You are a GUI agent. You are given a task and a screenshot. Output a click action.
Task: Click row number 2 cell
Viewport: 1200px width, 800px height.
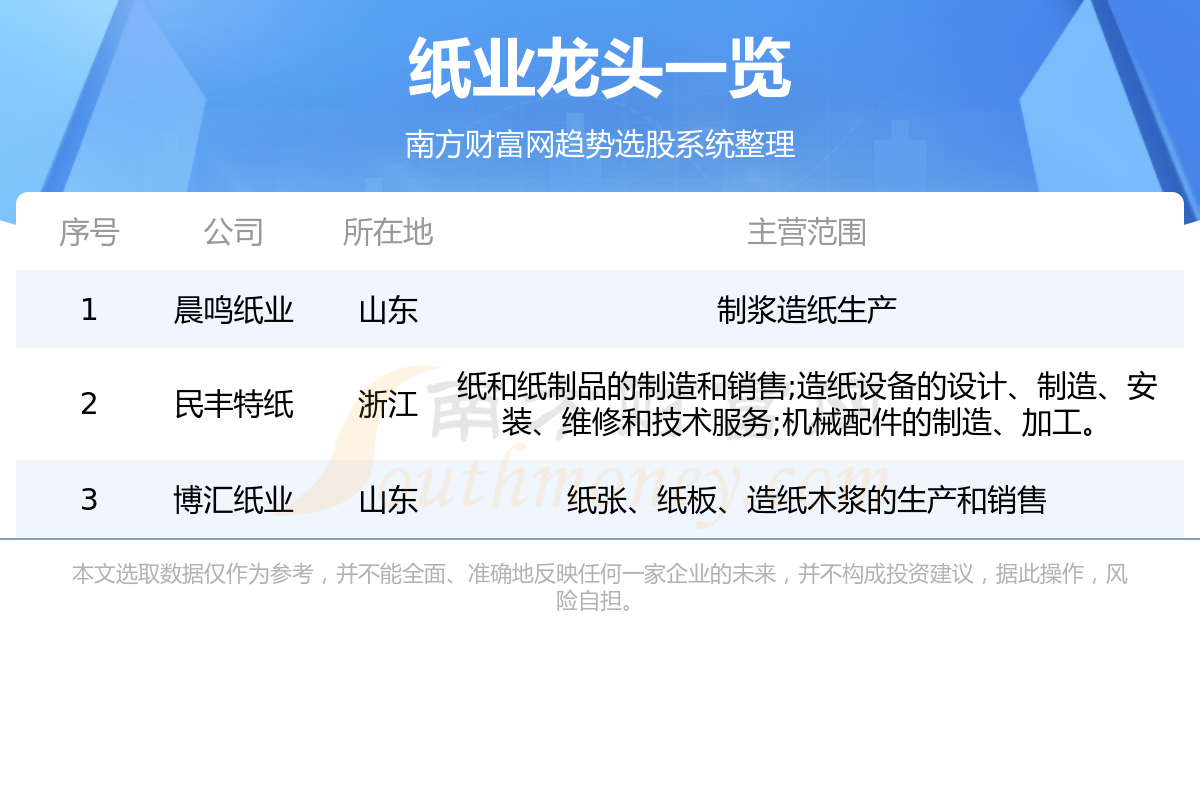click(x=89, y=404)
